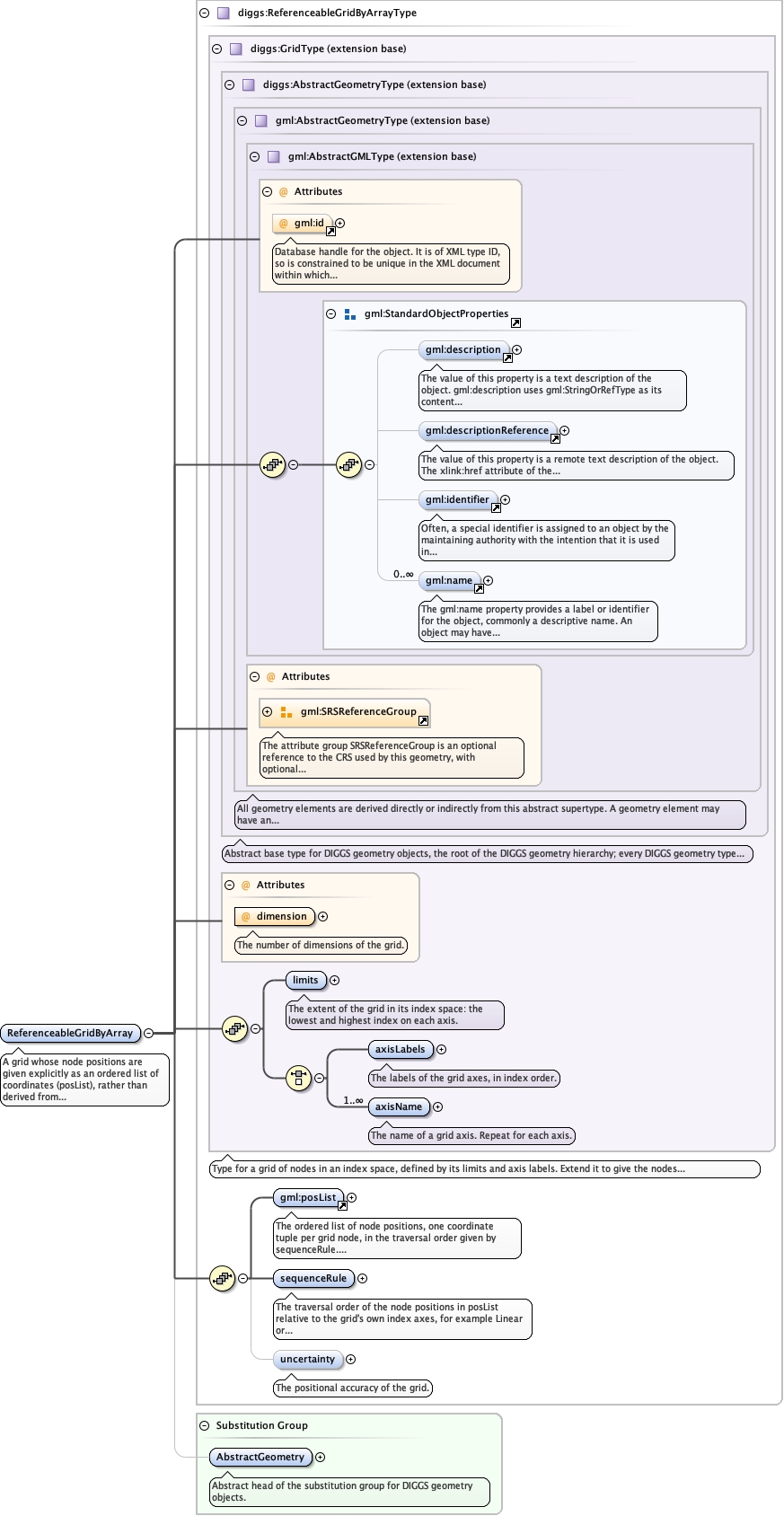Viewport: 784px width, 1516px height.
Task: Click "The labels of the grid axes, in index order."
Action: coord(464,1079)
